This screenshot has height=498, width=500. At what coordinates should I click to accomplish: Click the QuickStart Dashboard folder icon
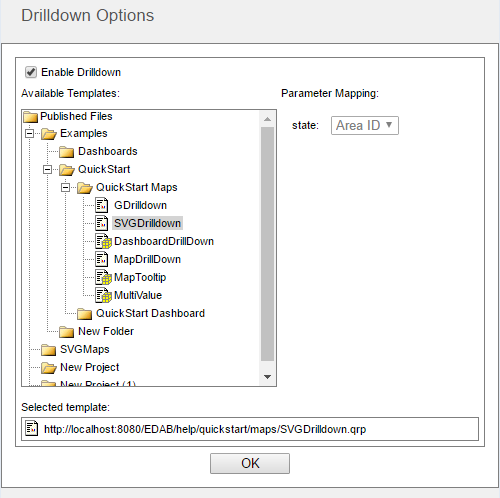tap(85, 314)
